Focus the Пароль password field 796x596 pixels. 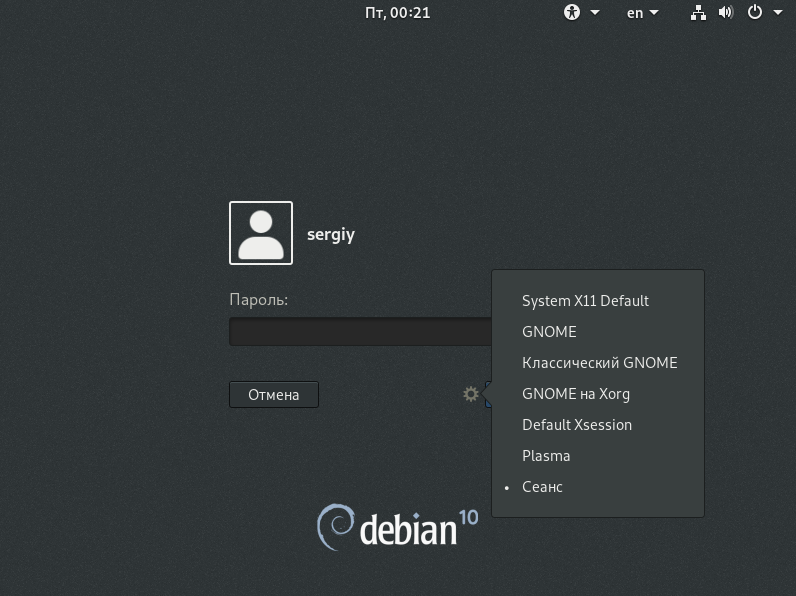point(360,332)
